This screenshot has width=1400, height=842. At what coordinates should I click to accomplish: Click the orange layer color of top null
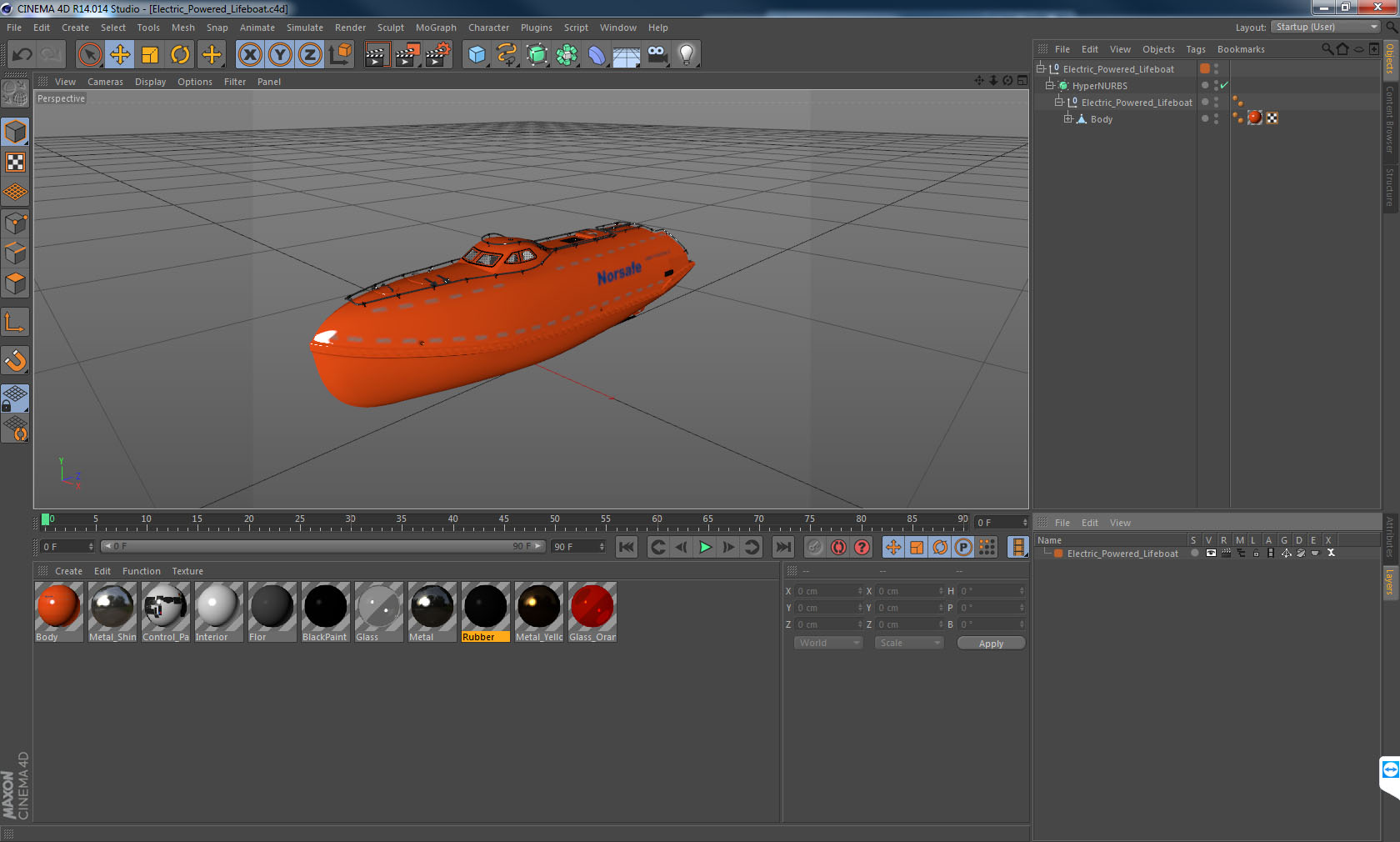tap(1205, 68)
